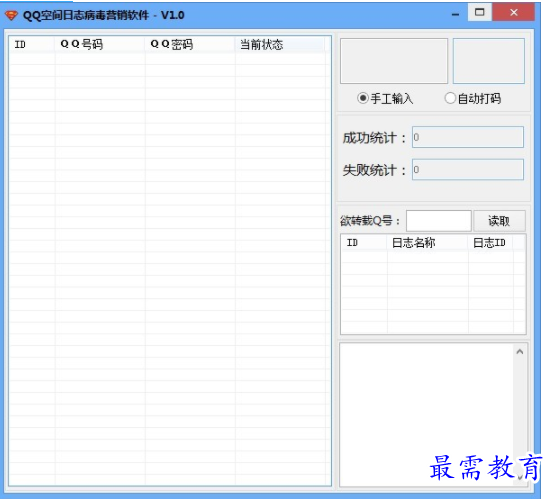Click the QQ密码 column header
This screenshot has height=499, width=551.
(x=190, y=45)
